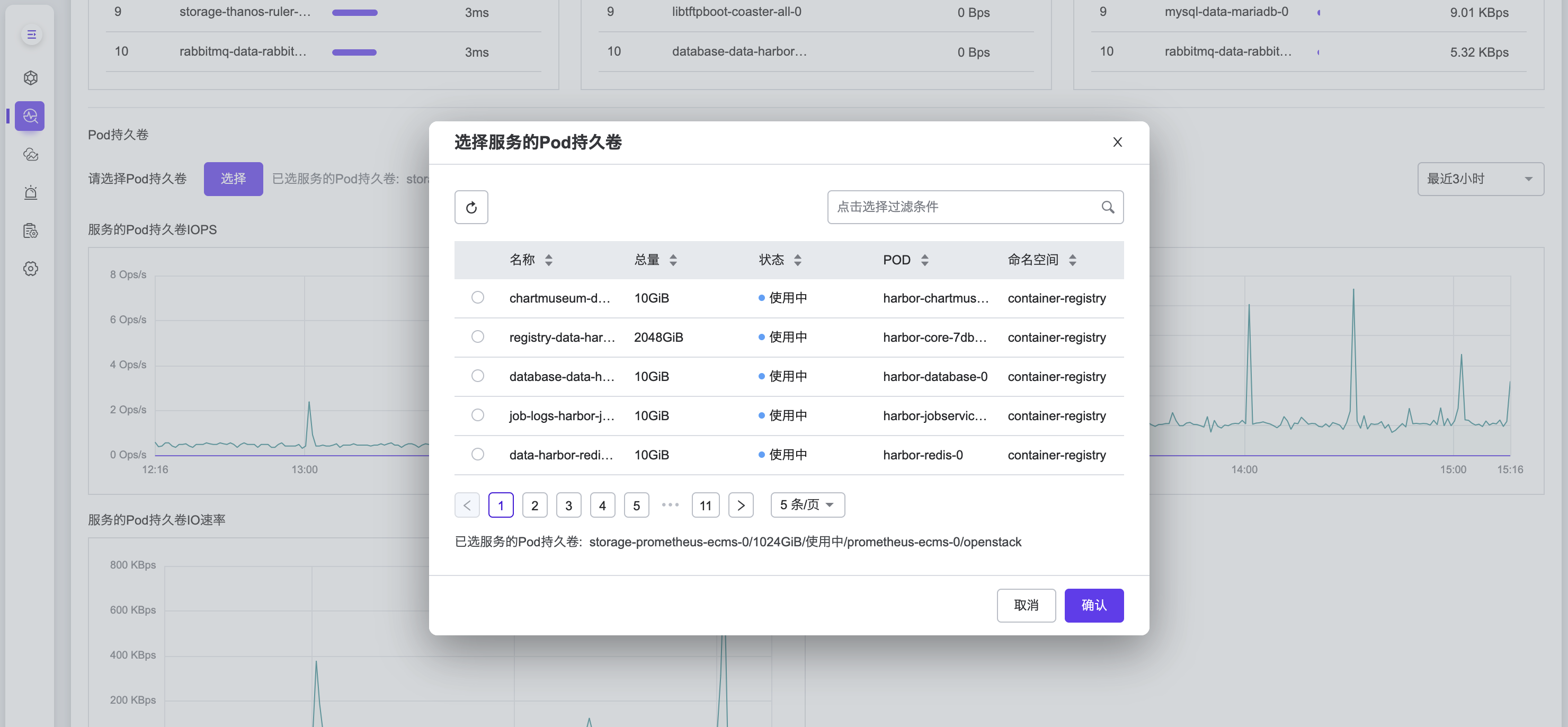This screenshot has width=1568, height=727.
Task: Select the monitoring search sidebar icon
Action: click(x=30, y=116)
